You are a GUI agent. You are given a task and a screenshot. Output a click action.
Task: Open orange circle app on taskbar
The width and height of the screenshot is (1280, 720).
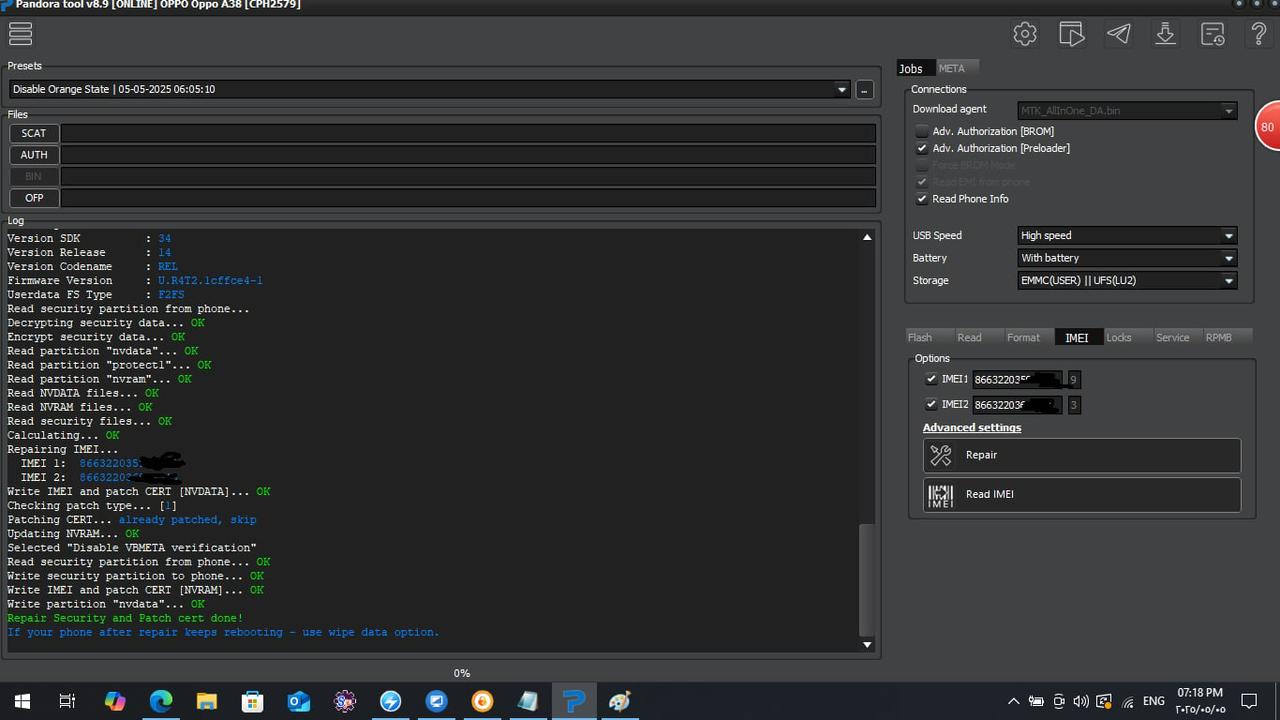pos(483,701)
